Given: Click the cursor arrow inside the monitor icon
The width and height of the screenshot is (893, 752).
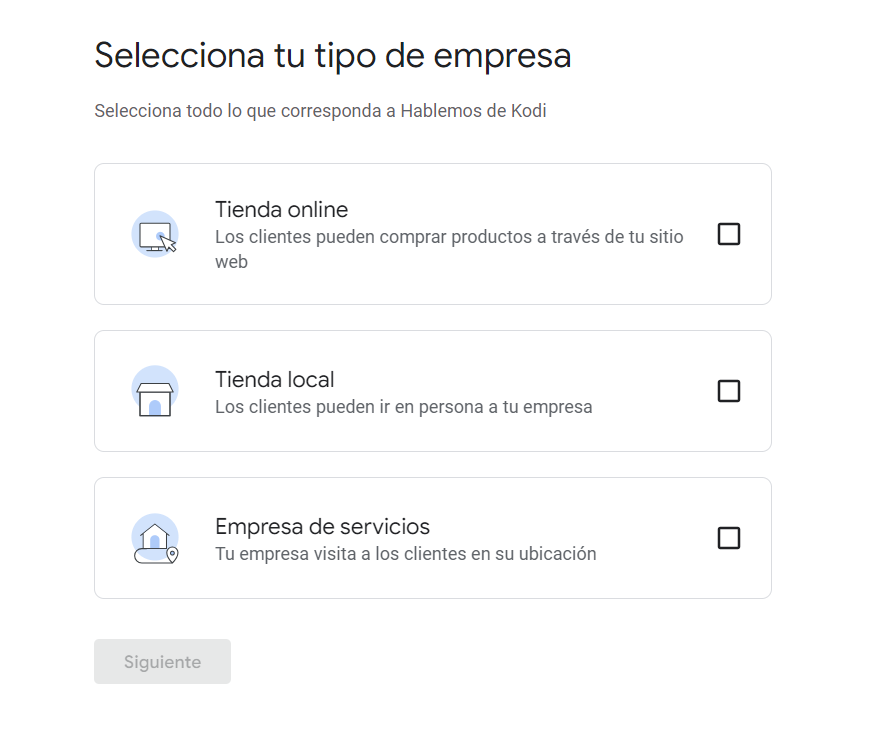Looking at the screenshot, I should point(168,240).
